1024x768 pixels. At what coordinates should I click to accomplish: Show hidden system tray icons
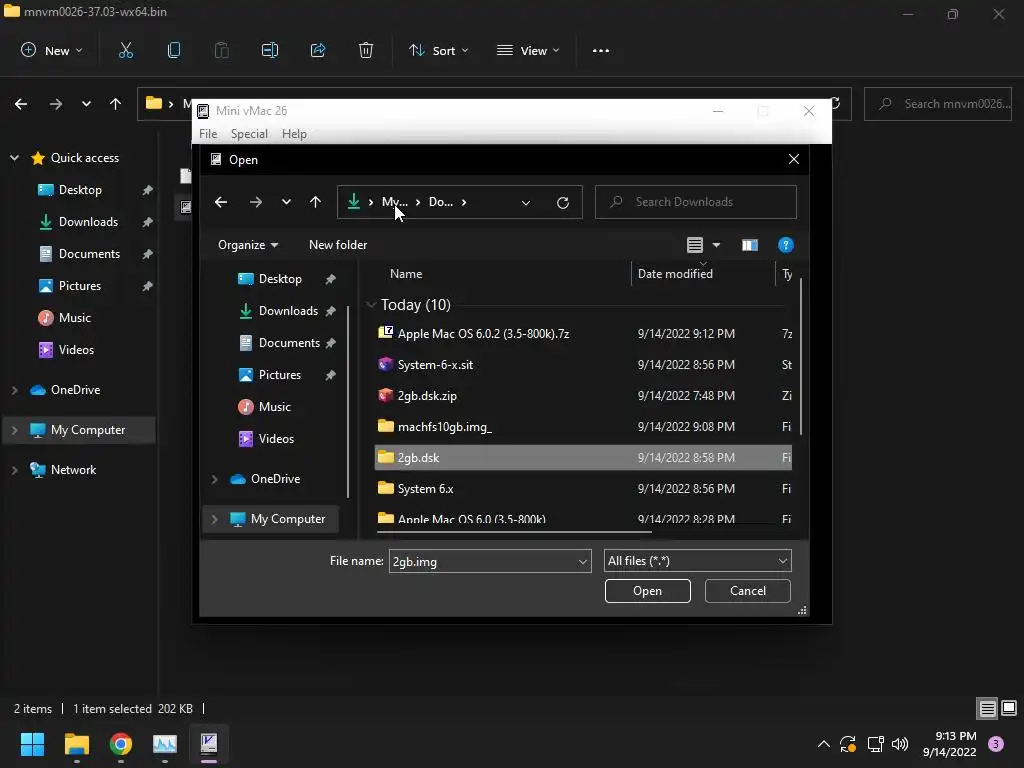click(824, 744)
